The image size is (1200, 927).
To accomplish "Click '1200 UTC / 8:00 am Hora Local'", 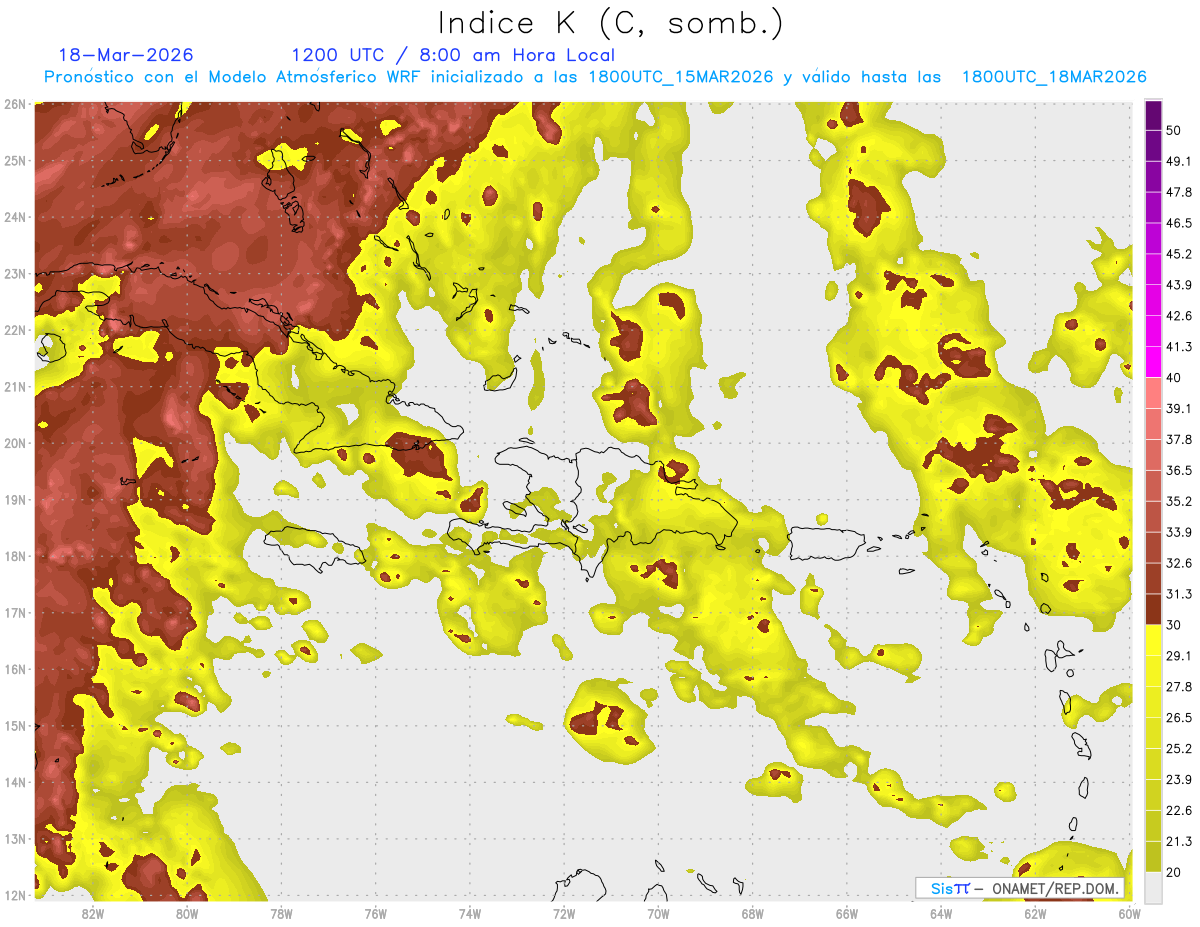I will tap(453, 55).
